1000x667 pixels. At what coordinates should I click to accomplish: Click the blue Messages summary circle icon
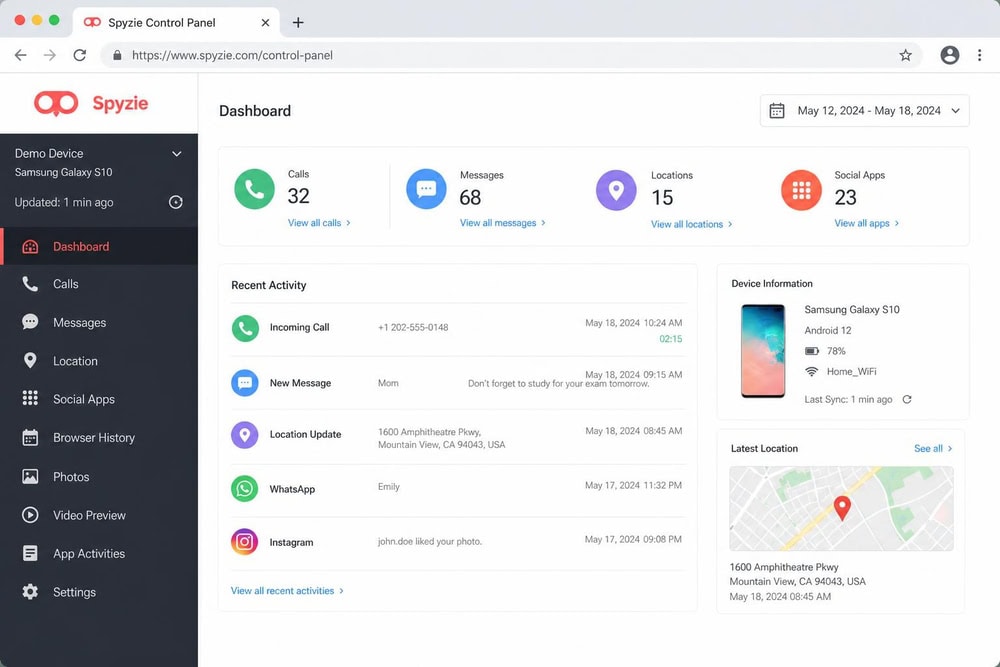426,189
